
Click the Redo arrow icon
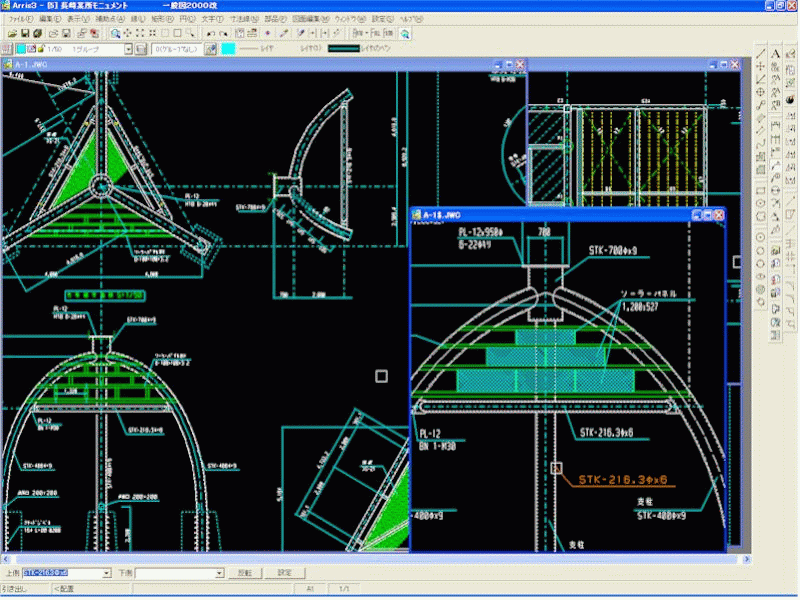pyautogui.click(x=223, y=33)
